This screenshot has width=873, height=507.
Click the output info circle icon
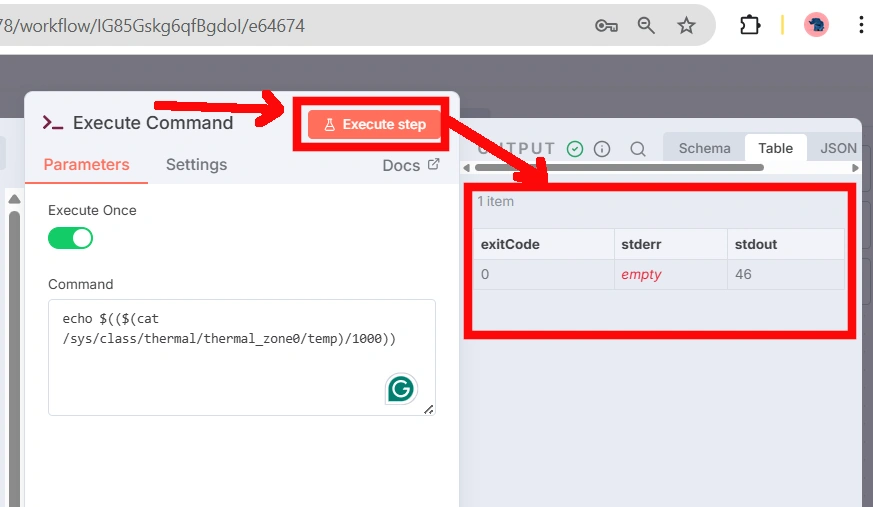602,149
